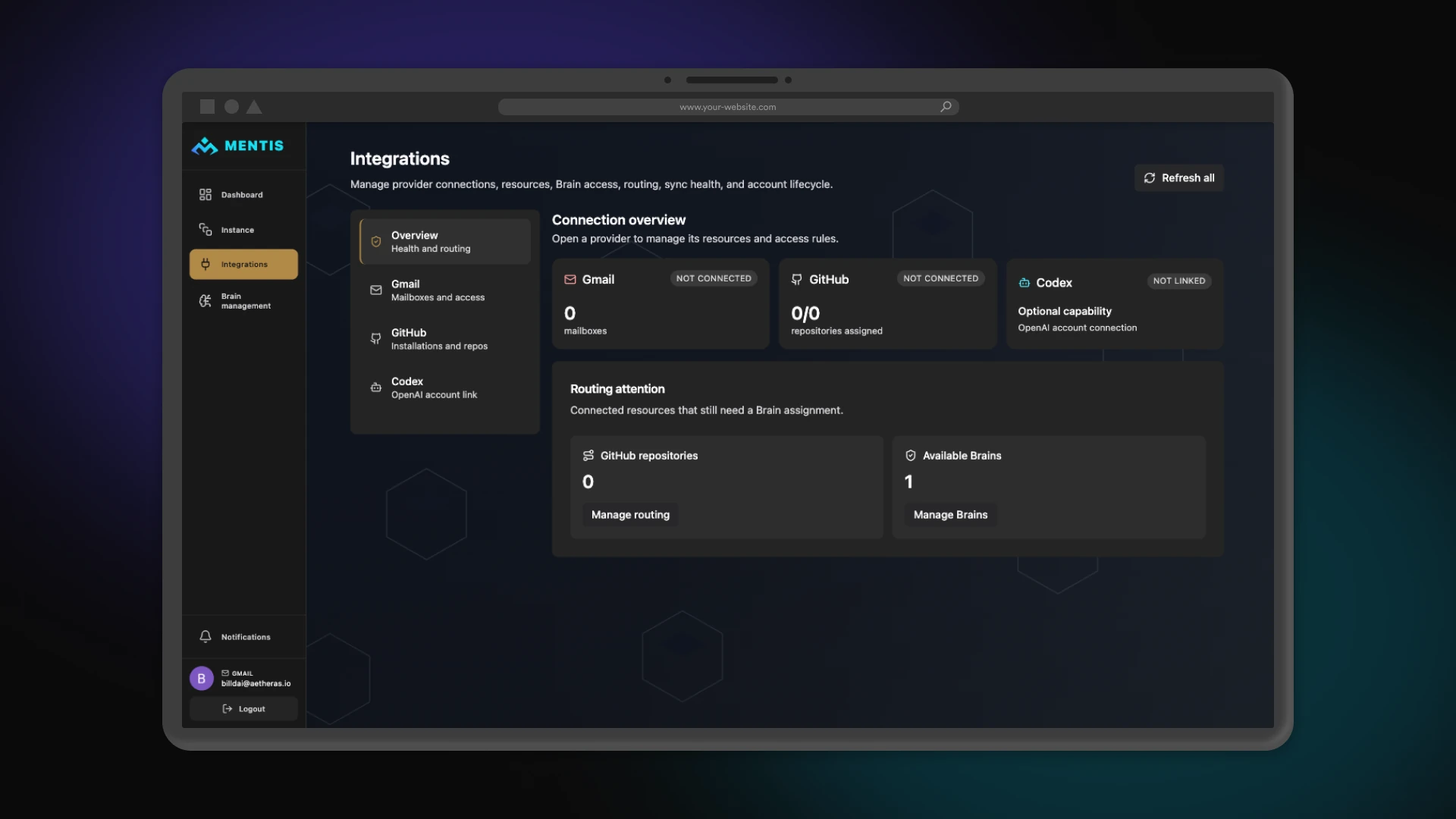The image size is (1456, 819).
Task: Open the Instance menu item
Action: pyautogui.click(x=243, y=230)
